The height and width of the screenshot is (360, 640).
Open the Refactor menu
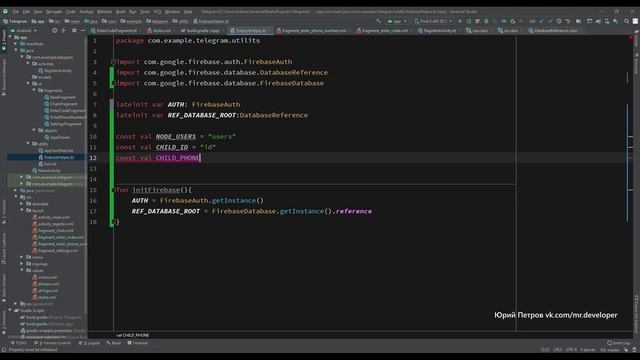(x=104, y=11)
